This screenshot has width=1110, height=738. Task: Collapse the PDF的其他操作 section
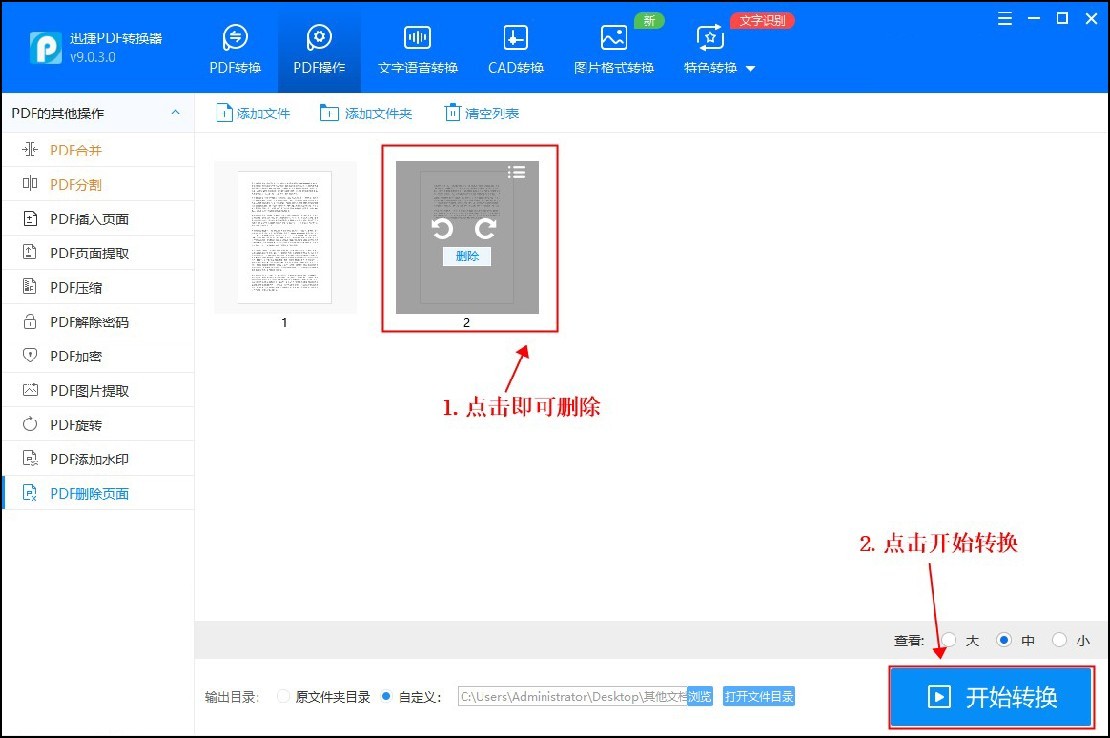coord(175,112)
